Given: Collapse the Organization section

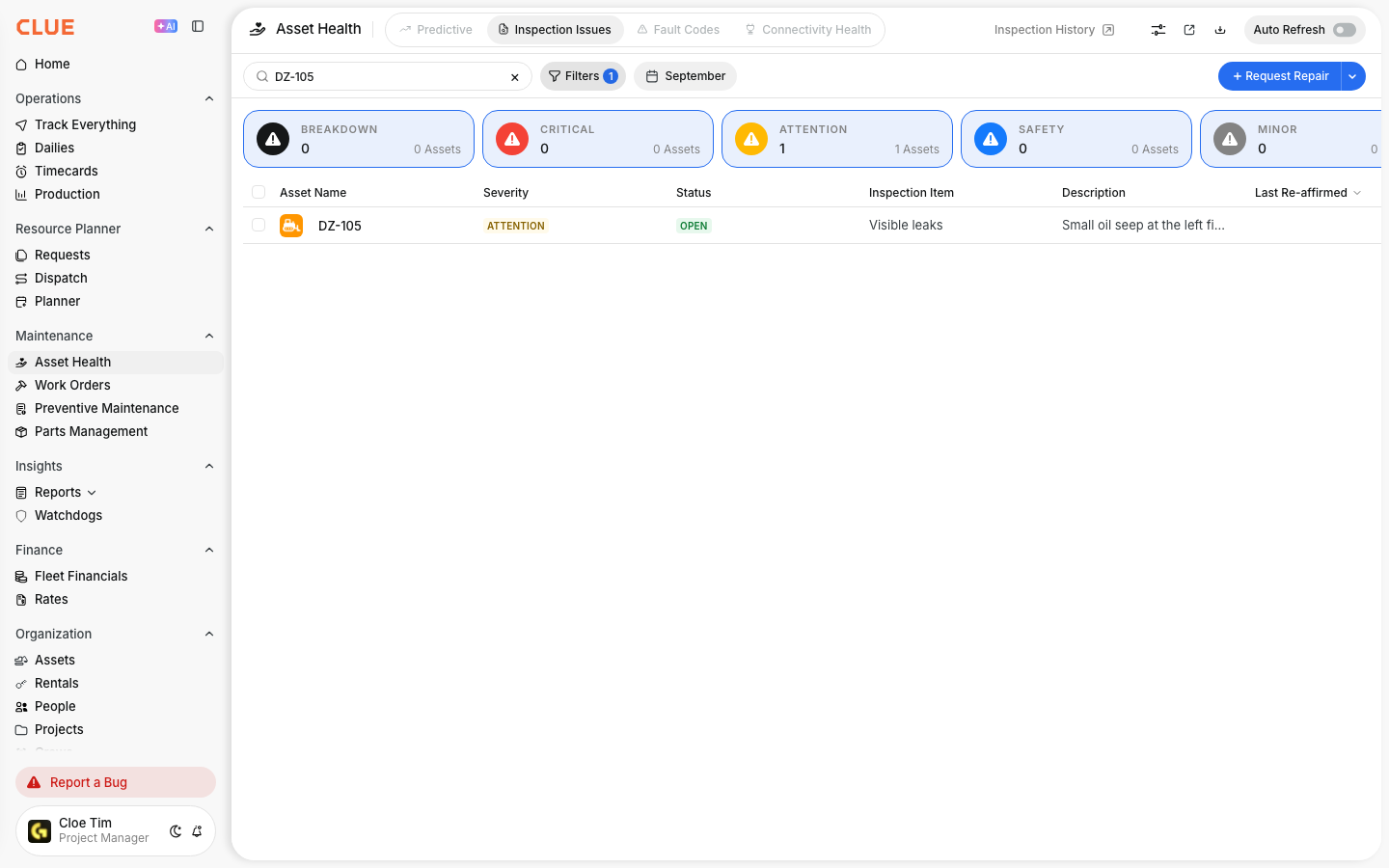Looking at the screenshot, I should [209, 634].
